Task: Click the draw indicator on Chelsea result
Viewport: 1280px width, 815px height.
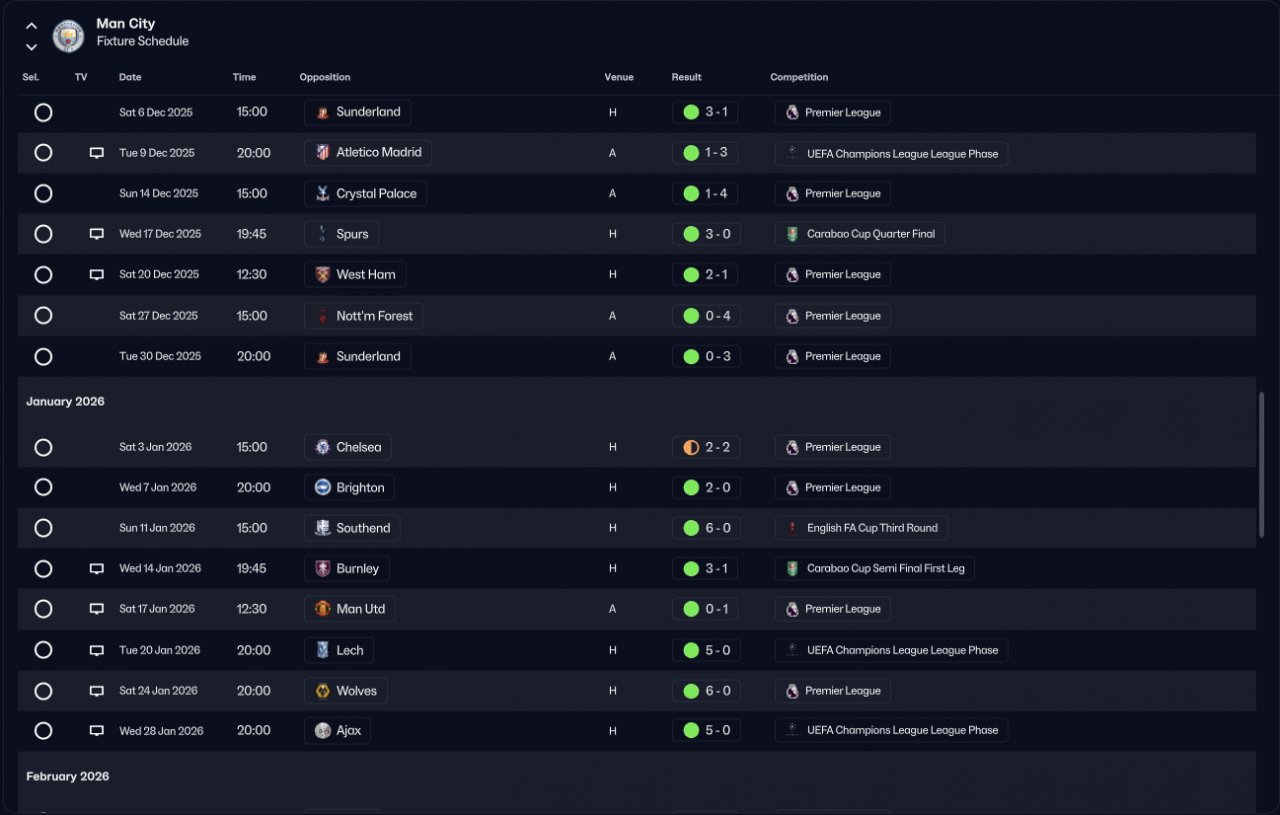Action: click(691, 447)
